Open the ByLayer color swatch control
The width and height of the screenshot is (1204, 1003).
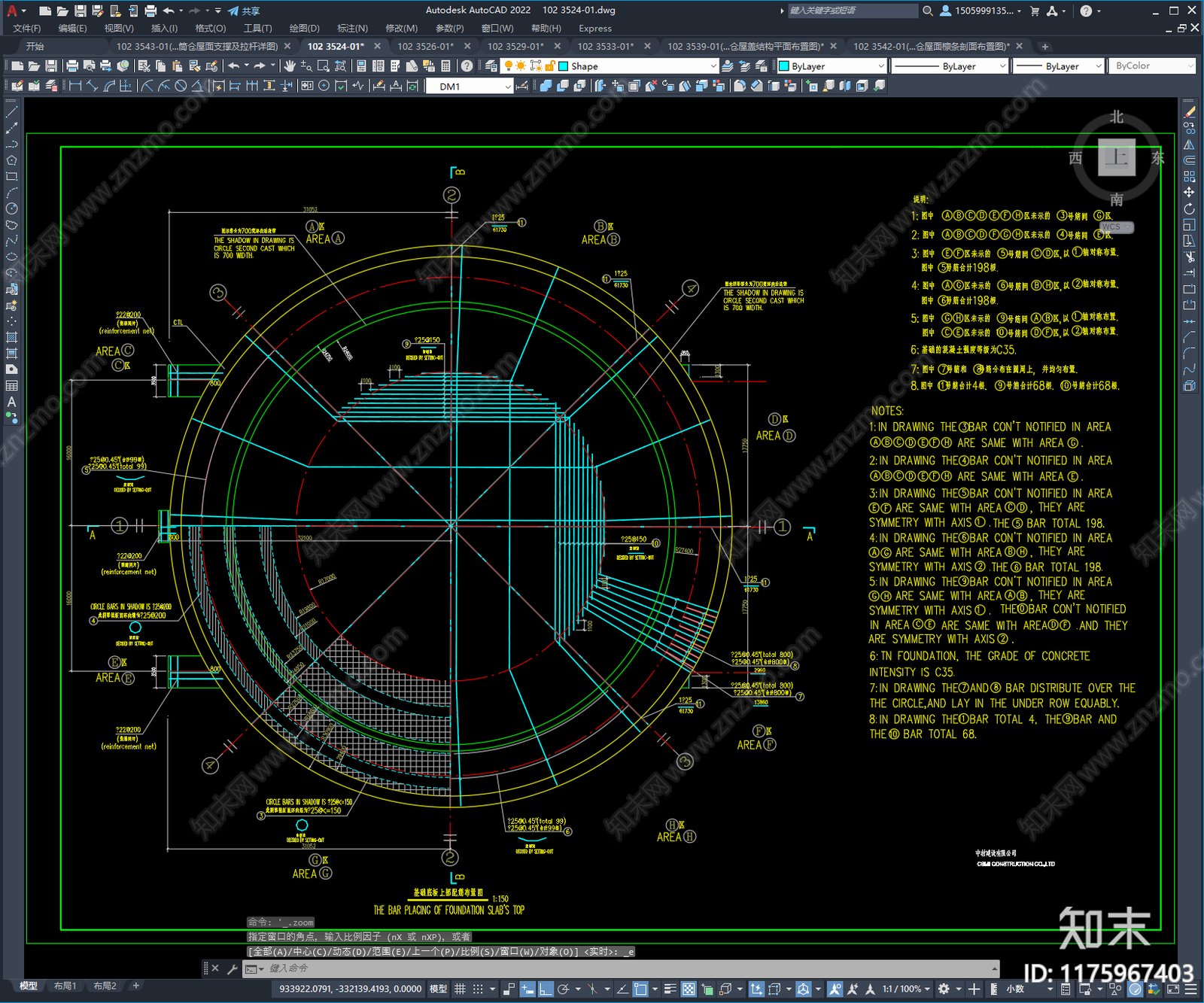coord(832,66)
